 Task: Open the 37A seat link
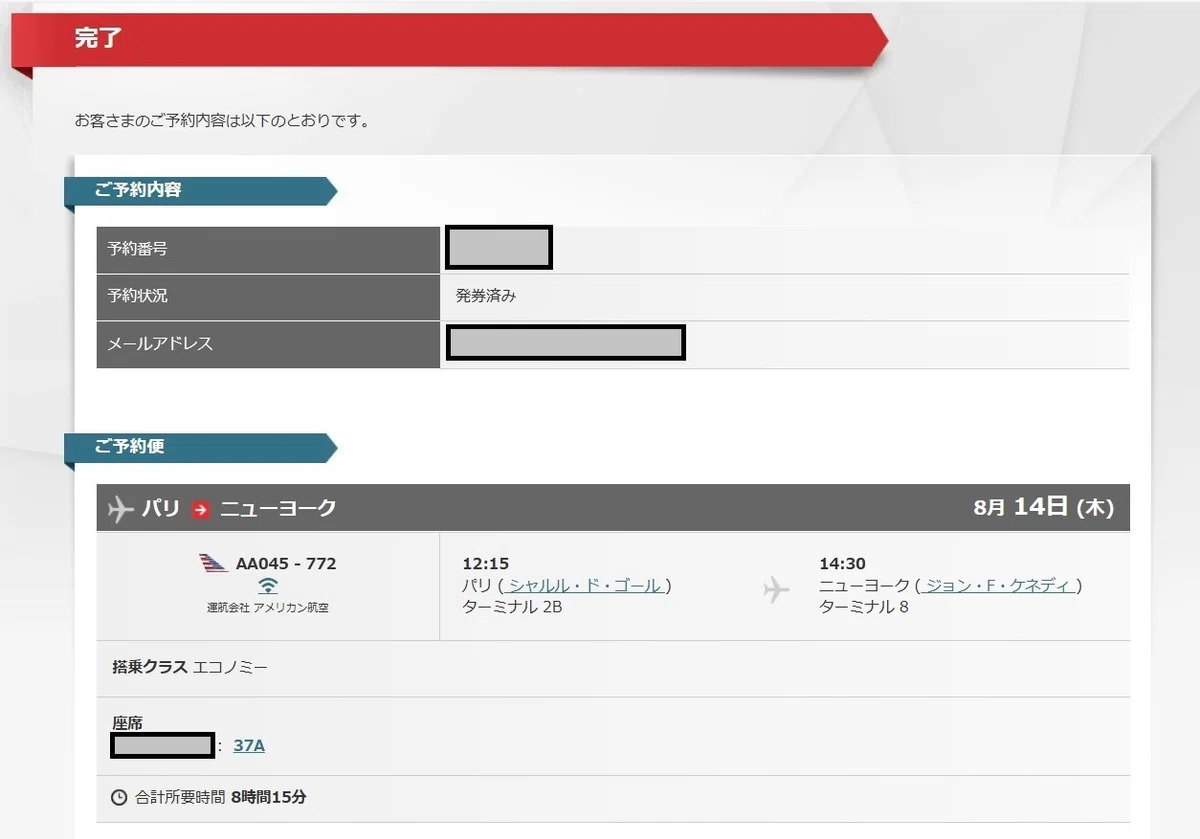[249, 745]
